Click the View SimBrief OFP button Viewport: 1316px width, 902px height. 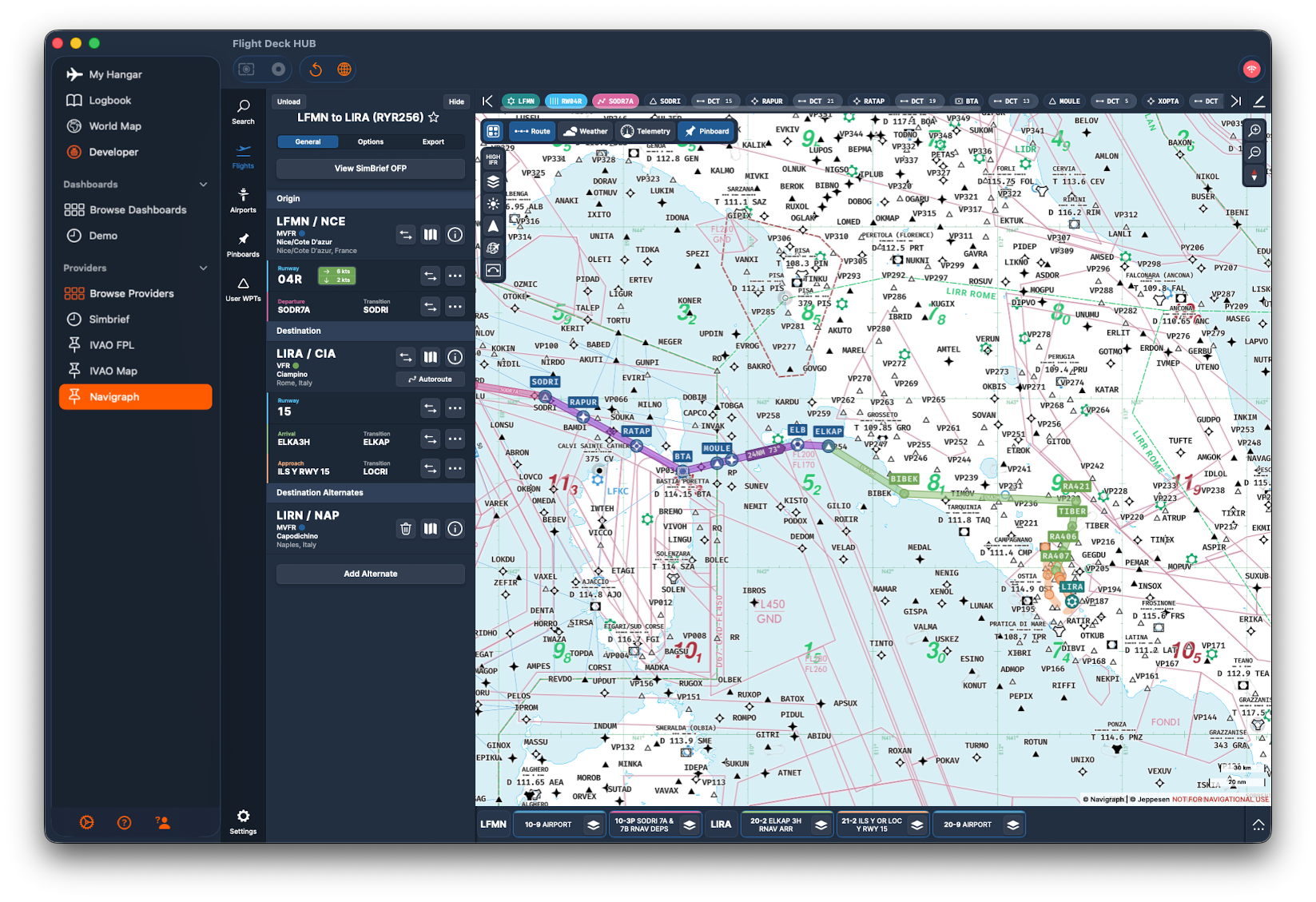370,169
